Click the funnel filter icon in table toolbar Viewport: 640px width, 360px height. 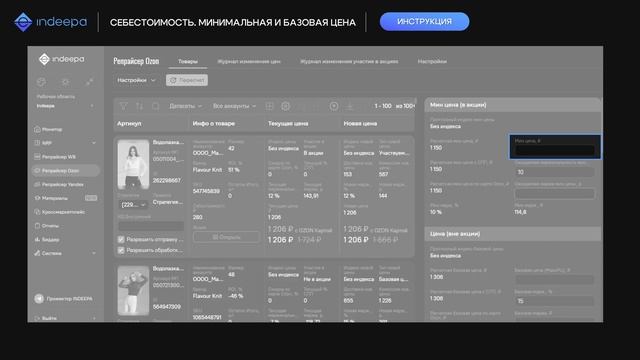coord(123,106)
